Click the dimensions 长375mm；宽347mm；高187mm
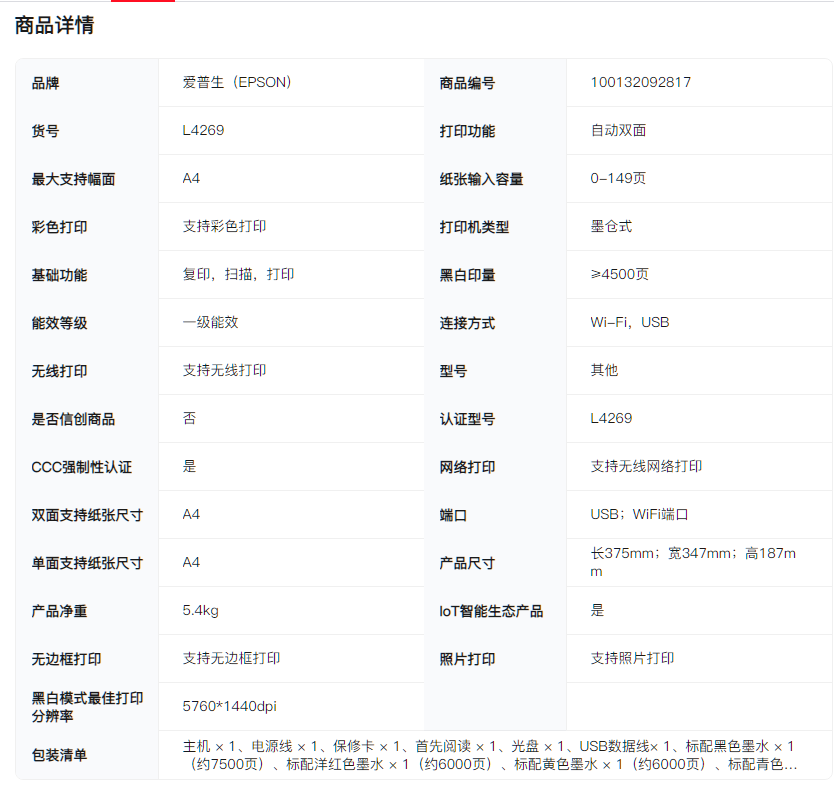Screen dimensions: 834x790 693,562
